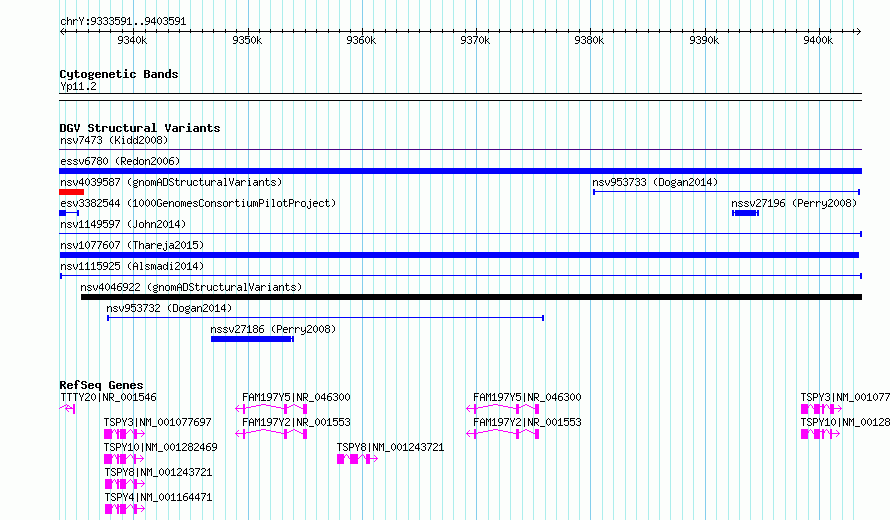The height and width of the screenshot is (520, 890).
Task: Click the nsv4046922 (gnomADStructuralVariants) label
Action: coord(191,287)
